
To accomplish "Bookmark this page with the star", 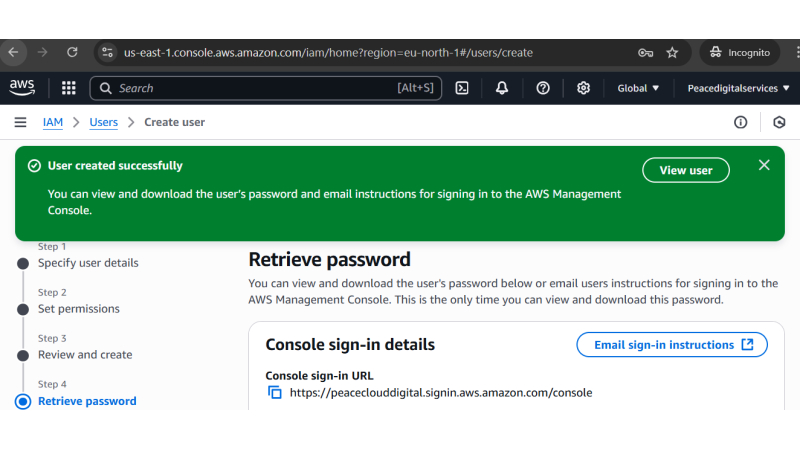I will coord(672,53).
